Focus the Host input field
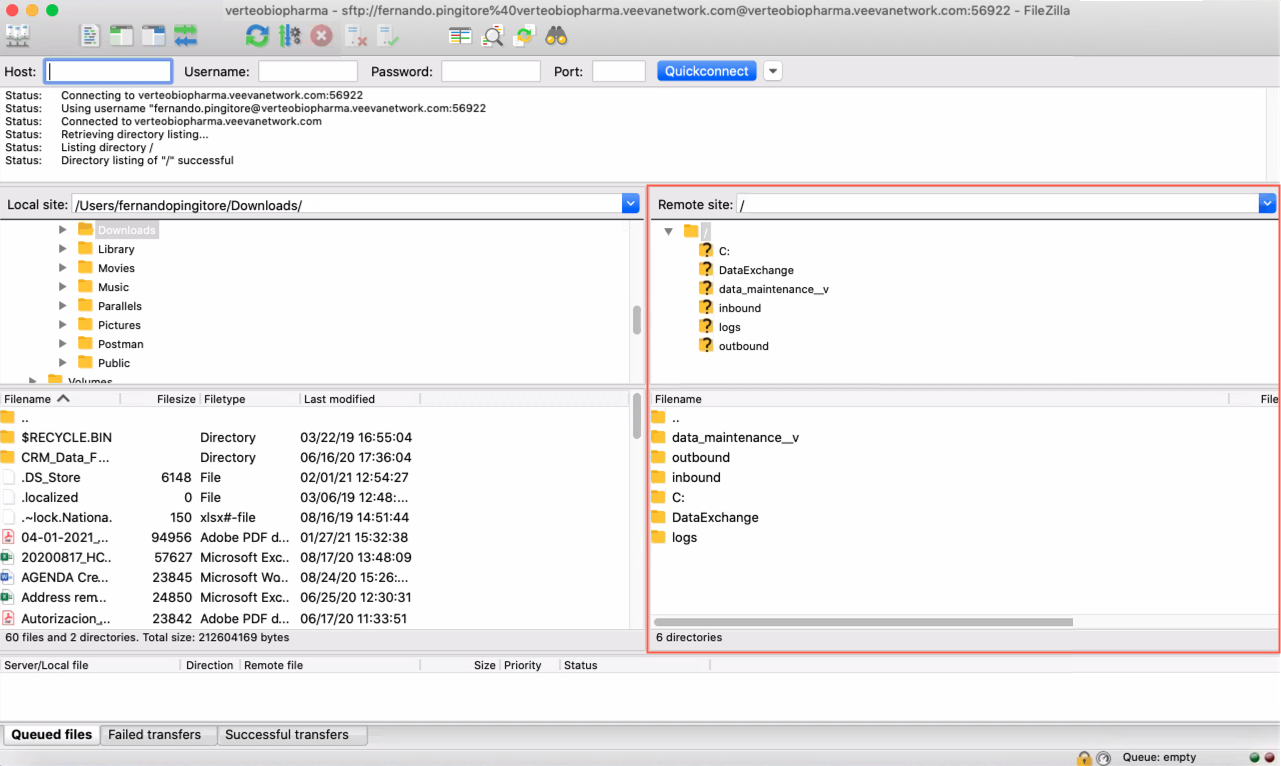Screen dimensions: 1281x766 click(108, 71)
